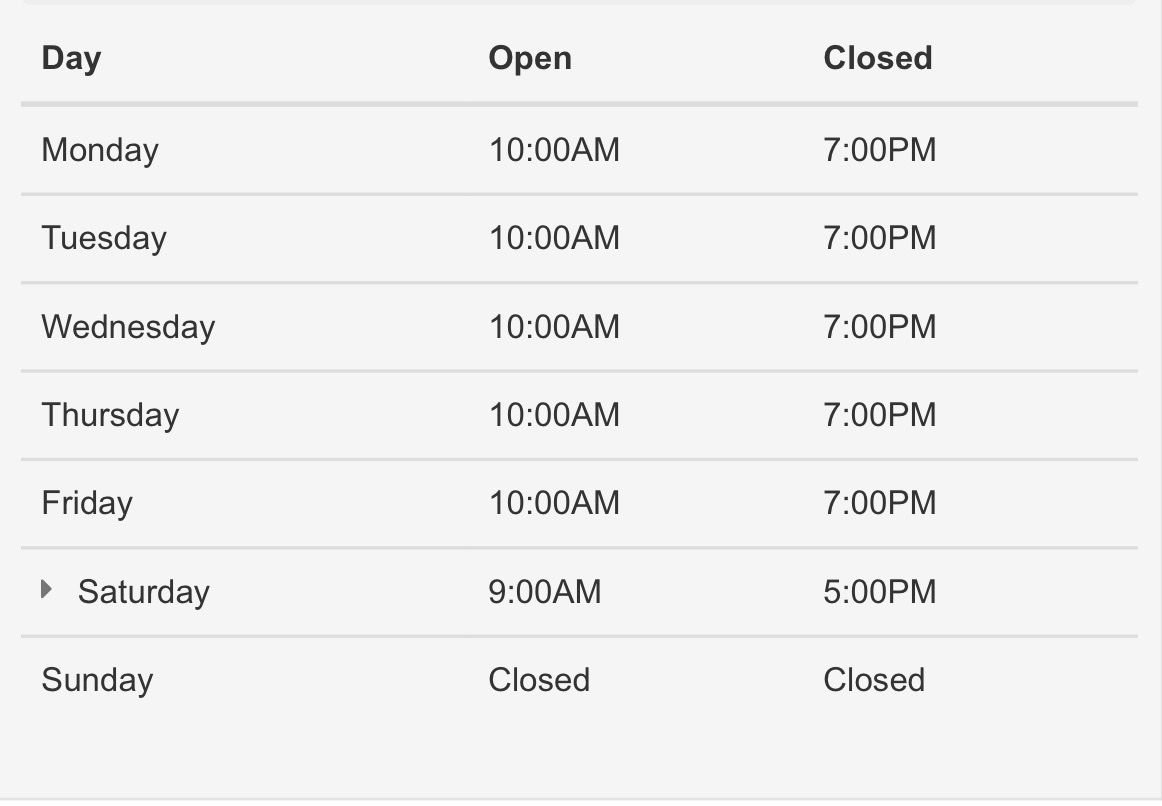
Task: Click Friday's 7:00PM closing time
Action: point(880,503)
